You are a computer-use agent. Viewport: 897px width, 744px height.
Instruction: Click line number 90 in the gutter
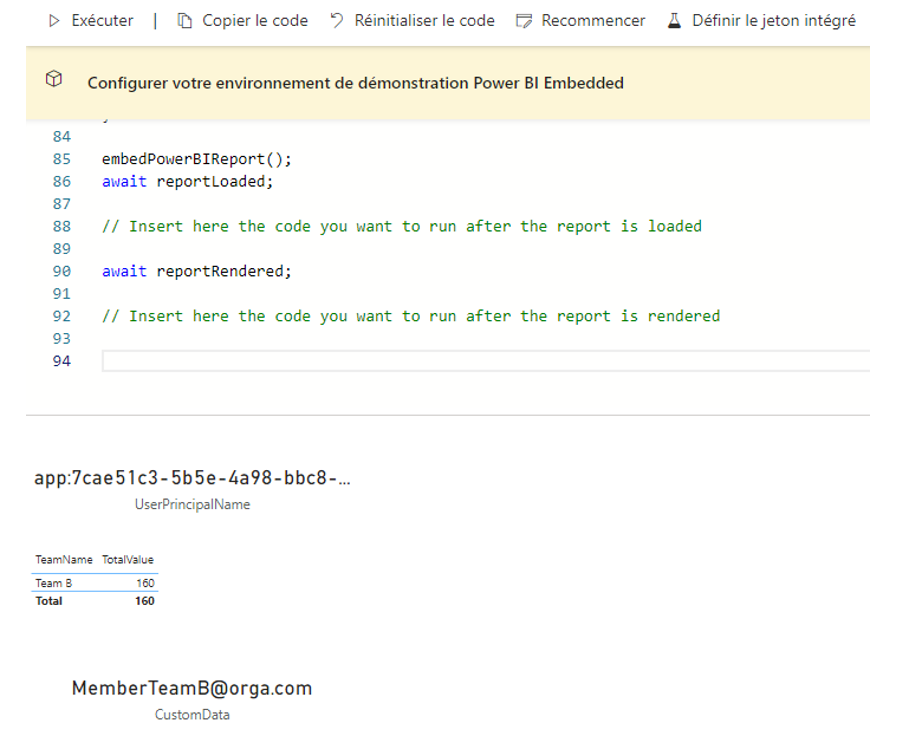pos(62,271)
